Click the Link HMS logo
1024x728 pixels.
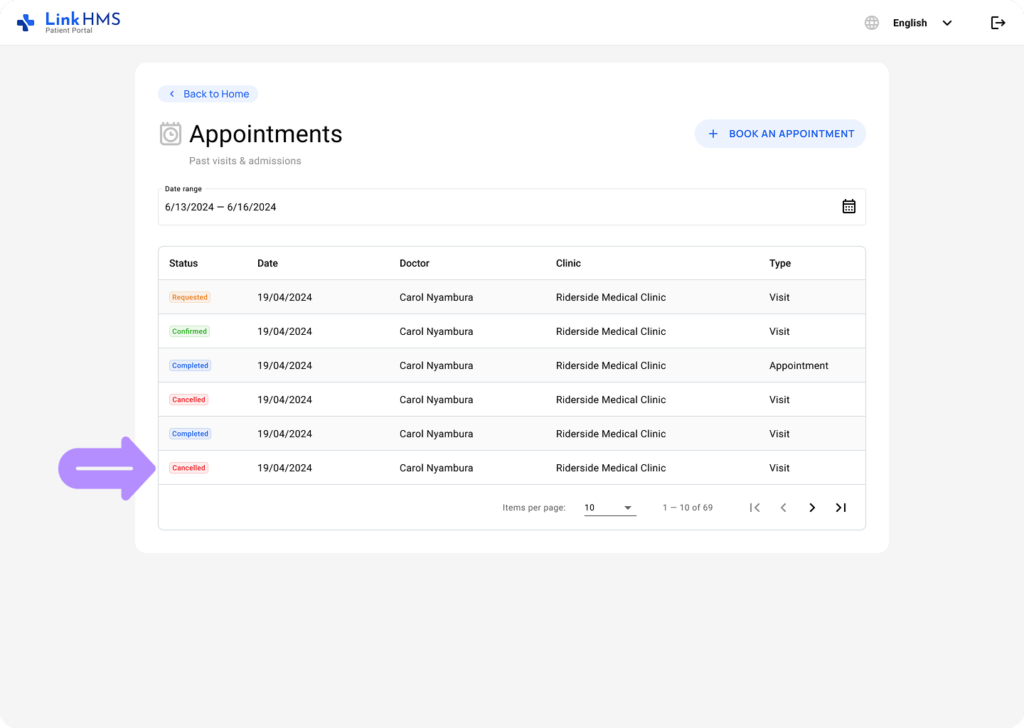[69, 22]
